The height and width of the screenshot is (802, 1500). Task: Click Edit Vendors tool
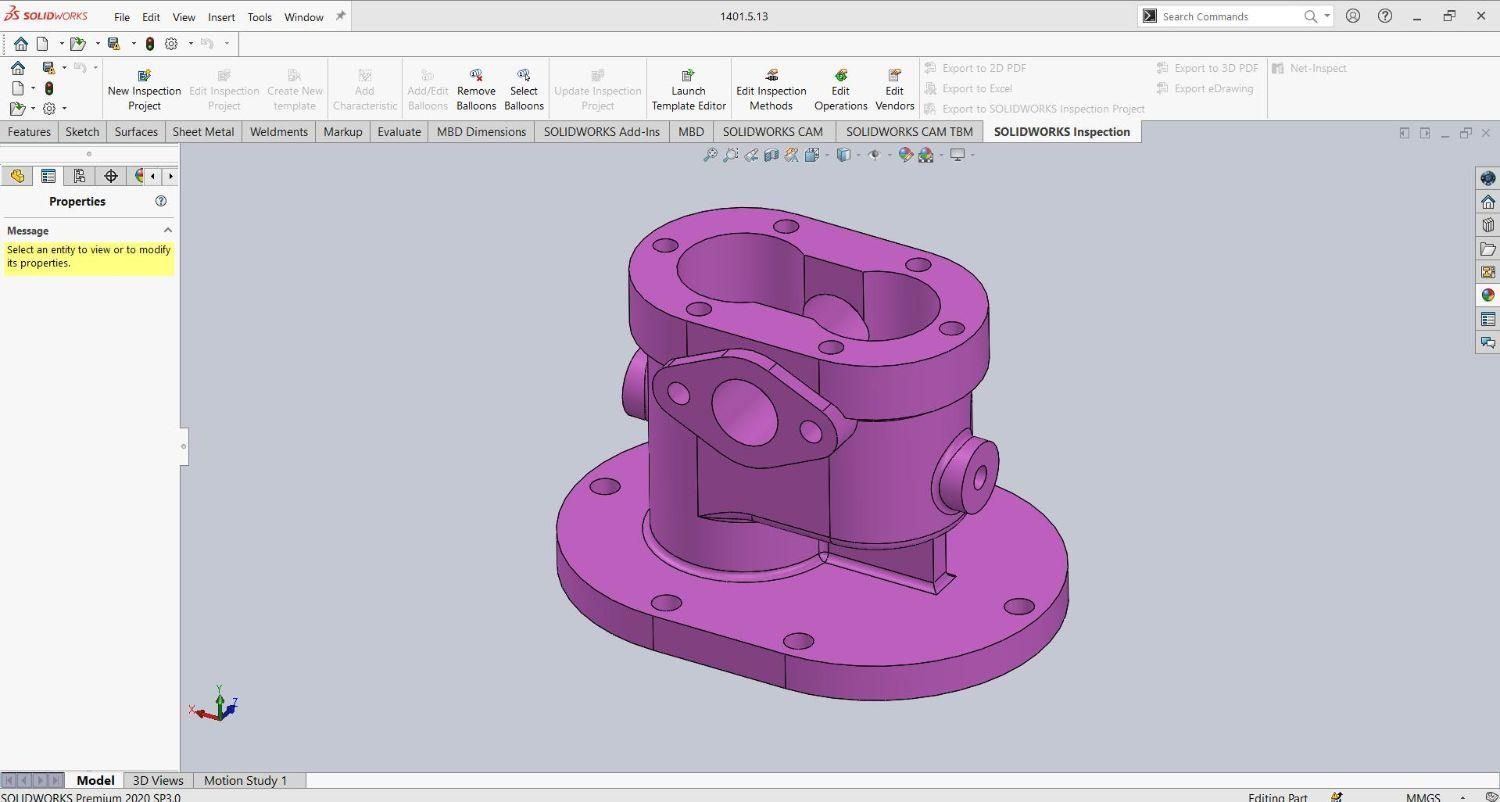tap(894, 89)
